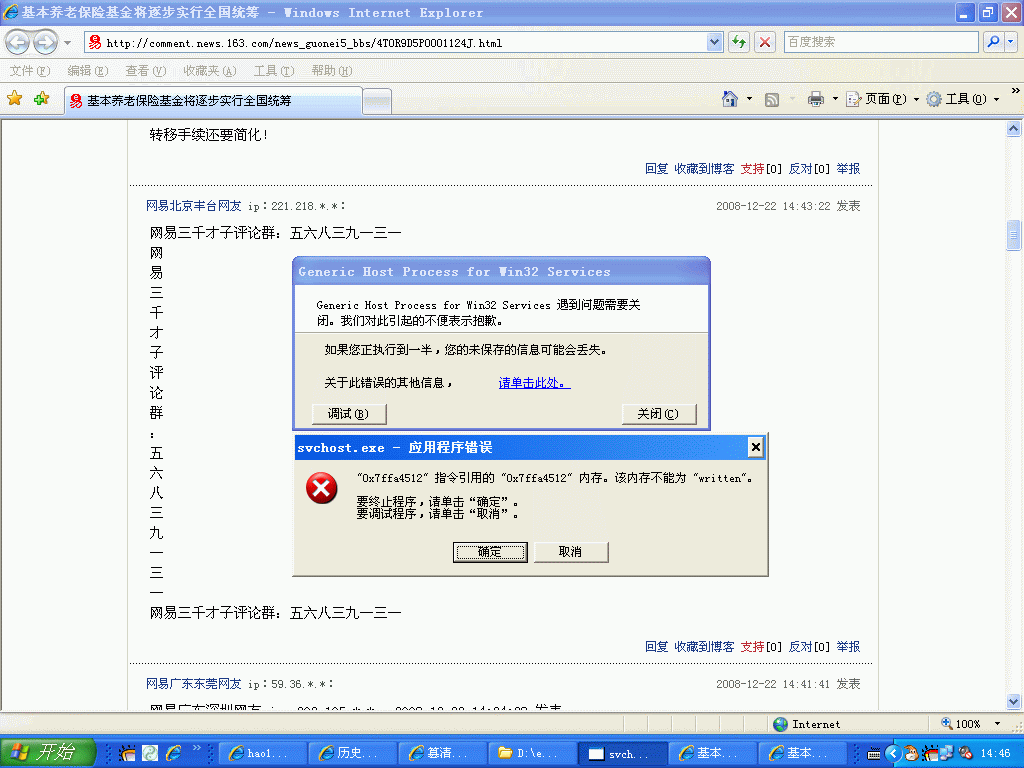The height and width of the screenshot is (768, 1024).
Task: Open a new blank tab
Action: [x=377, y=102]
